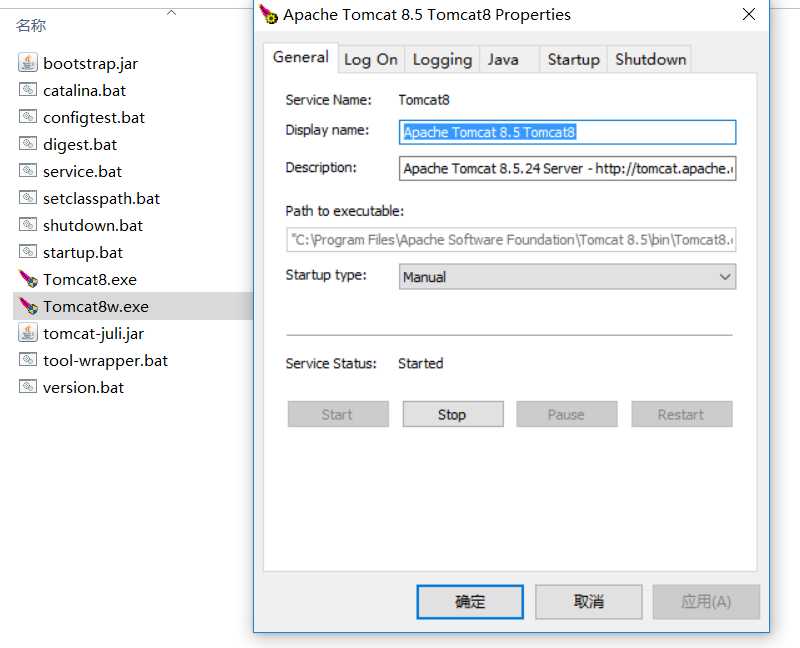The width and height of the screenshot is (800, 648).
Task: Open the Startup tab
Action: (x=573, y=59)
